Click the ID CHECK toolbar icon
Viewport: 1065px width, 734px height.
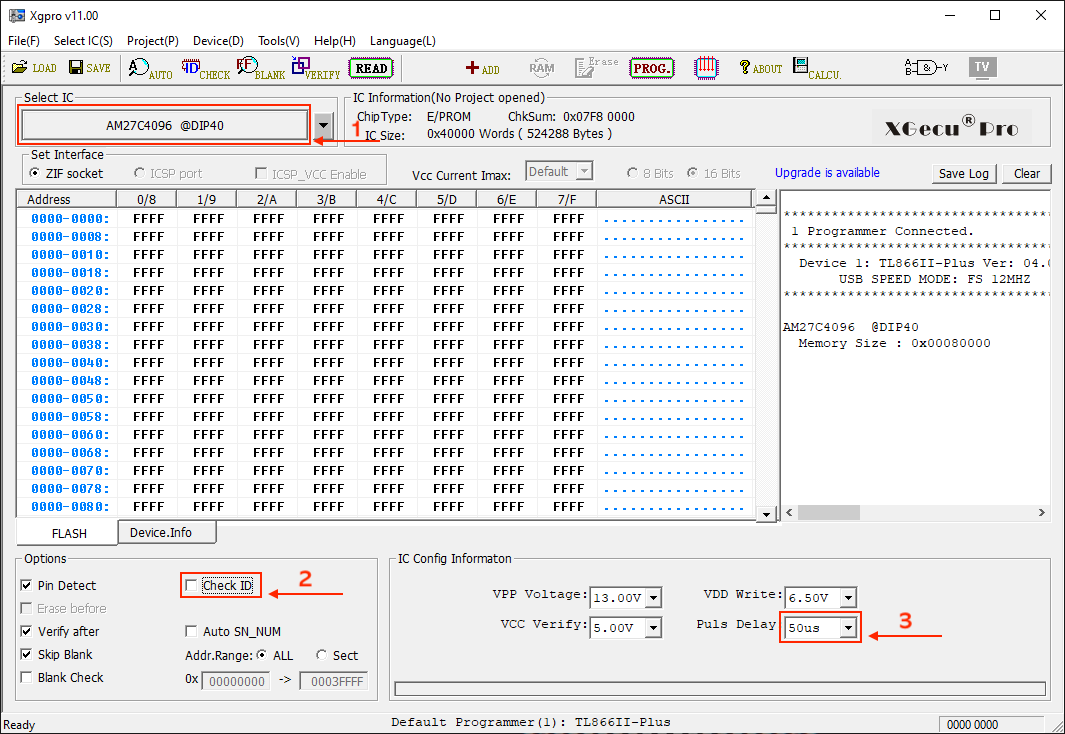206,68
